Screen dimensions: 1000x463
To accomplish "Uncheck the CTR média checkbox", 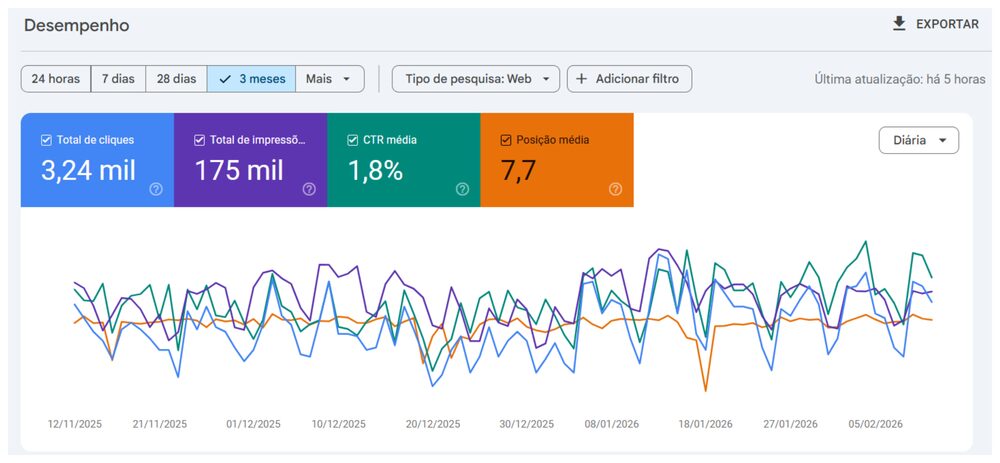I will click(x=352, y=140).
